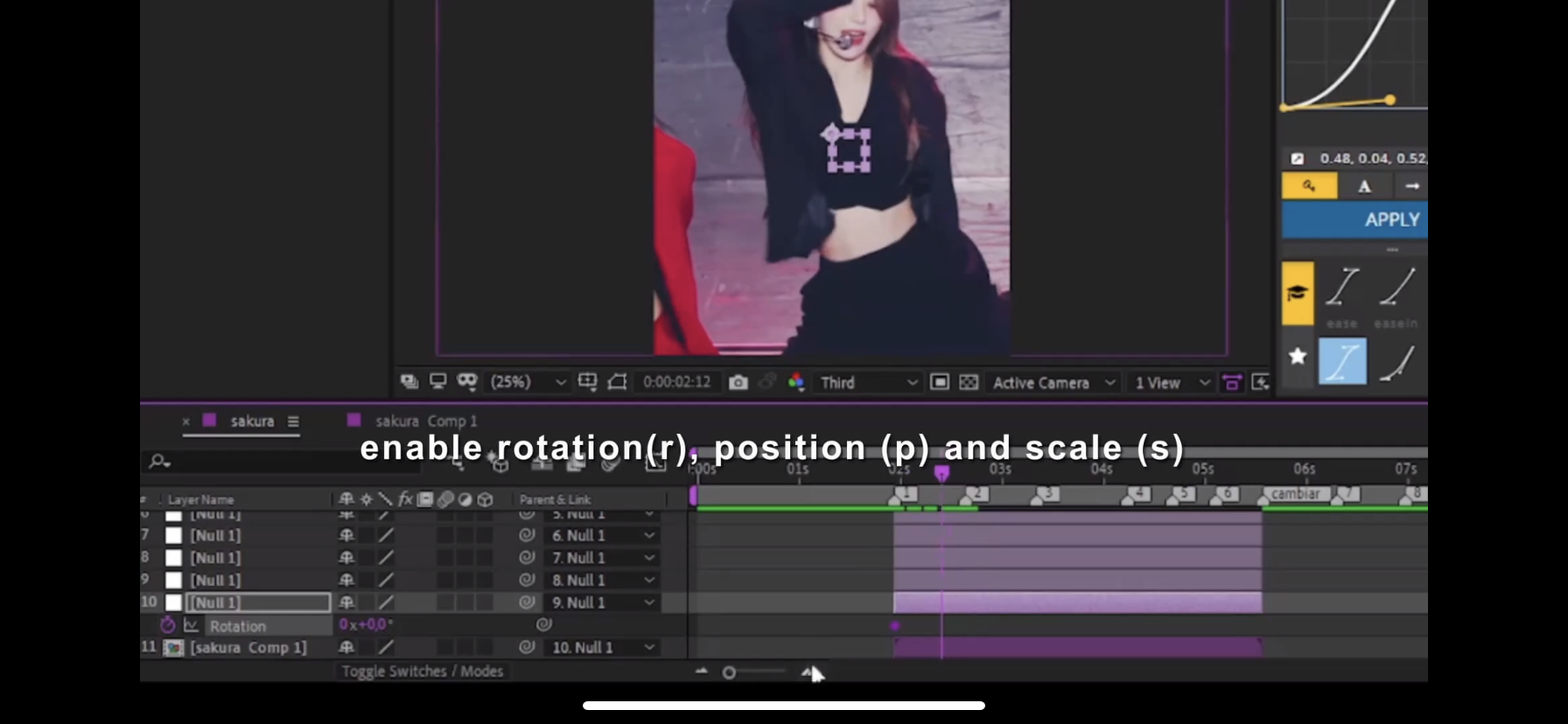Click the primary viewer monitor icon

click(x=437, y=381)
